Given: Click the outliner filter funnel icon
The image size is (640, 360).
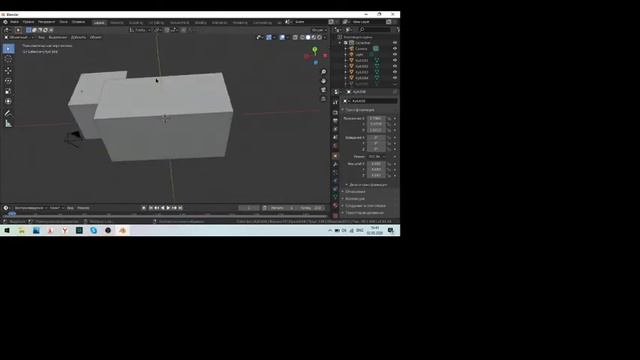Looking at the screenshot, I should [x=398, y=29].
